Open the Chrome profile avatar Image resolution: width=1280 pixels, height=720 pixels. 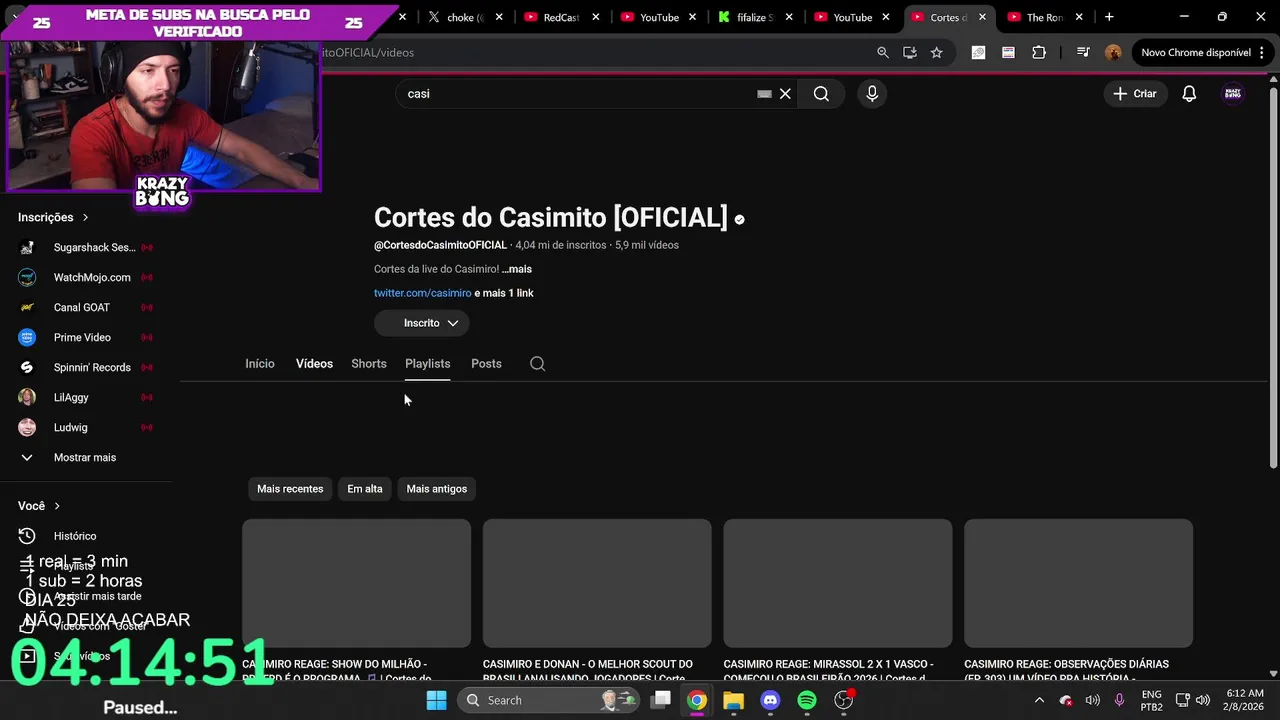pyautogui.click(x=1113, y=52)
